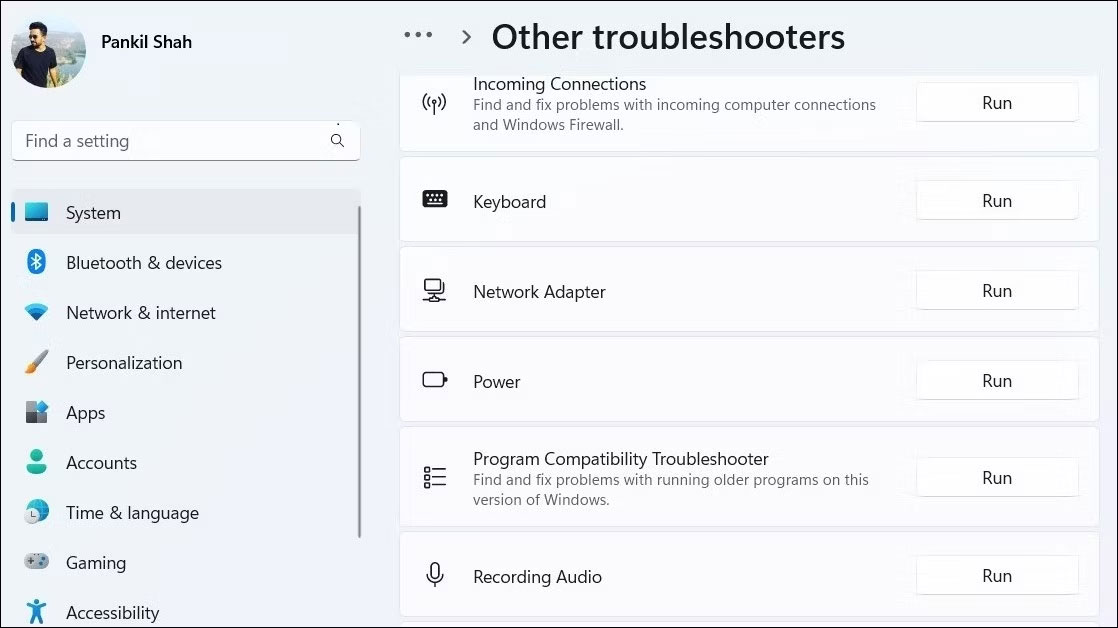Image resolution: width=1118 pixels, height=628 pixels.
Task: Click the Network Adapter monitor icon
Action: click(x=434, y=291)
